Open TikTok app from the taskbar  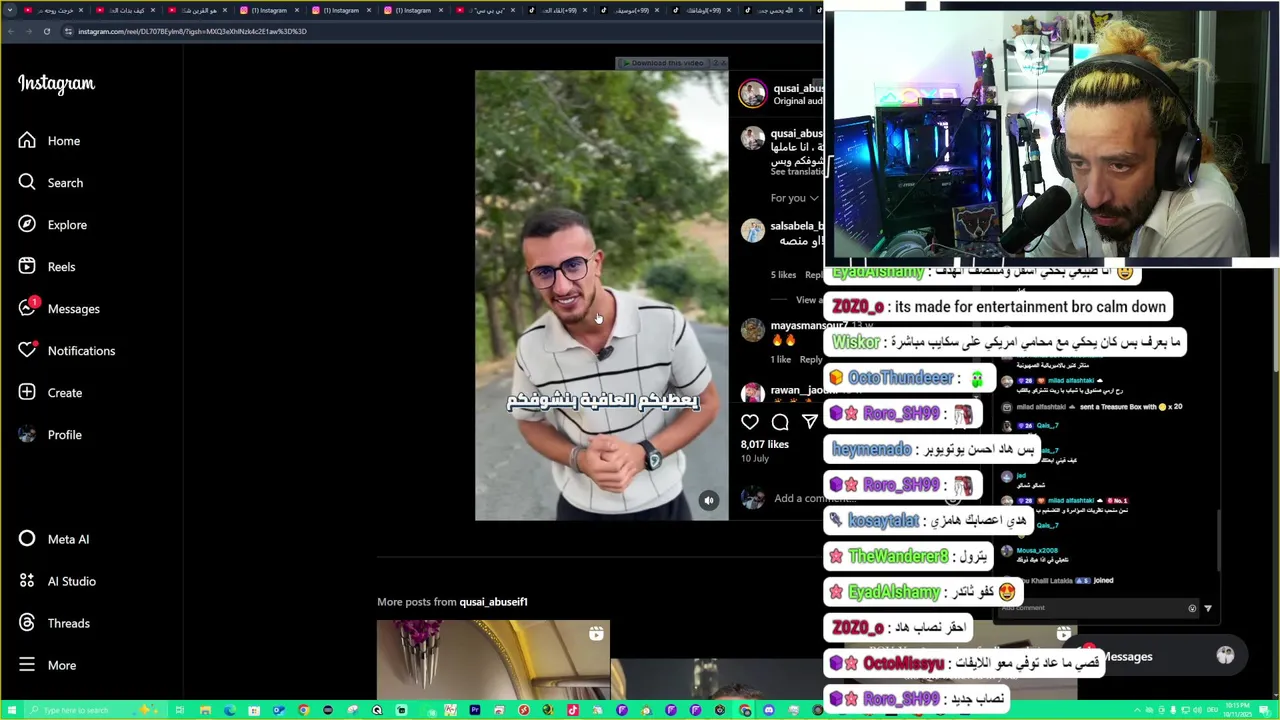[x=573, y=710]
